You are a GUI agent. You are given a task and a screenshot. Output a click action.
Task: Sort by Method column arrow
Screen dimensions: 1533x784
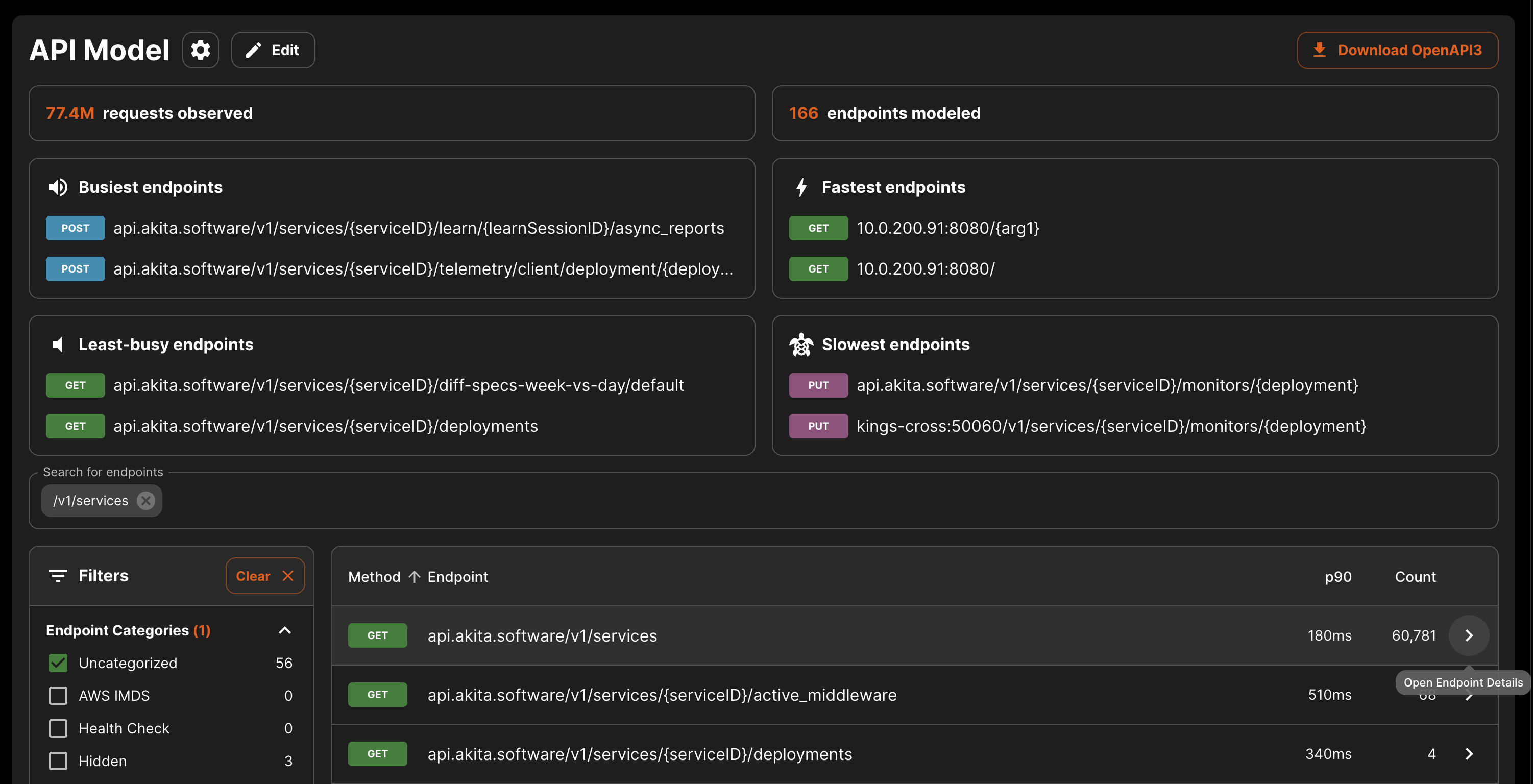414,577
